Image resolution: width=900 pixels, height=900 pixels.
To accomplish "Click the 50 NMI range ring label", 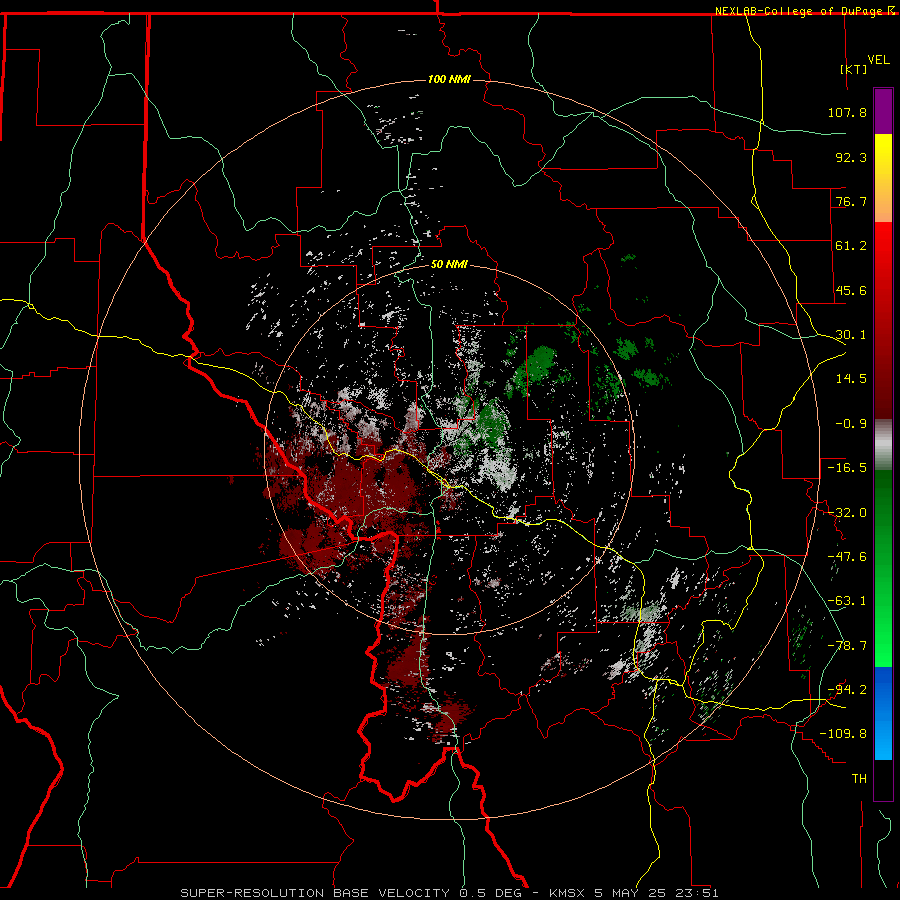I will (449, 265).
